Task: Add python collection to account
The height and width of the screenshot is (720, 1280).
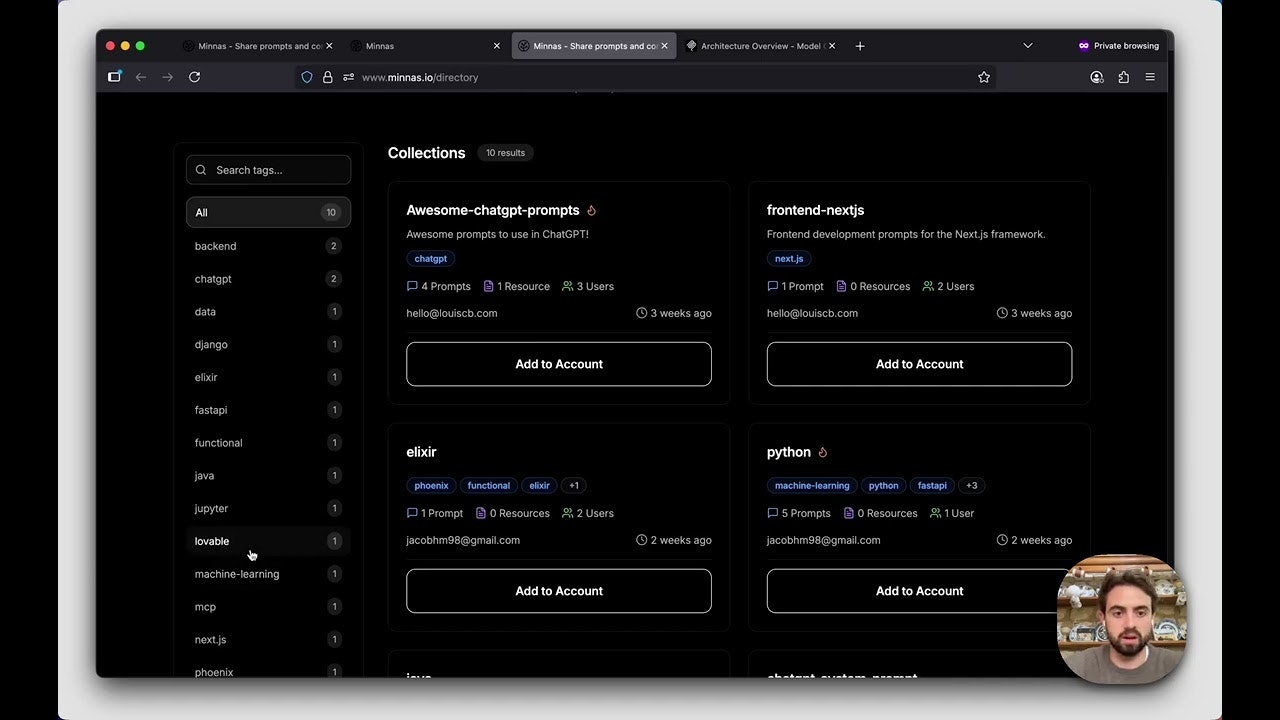Action: point(919,591)
